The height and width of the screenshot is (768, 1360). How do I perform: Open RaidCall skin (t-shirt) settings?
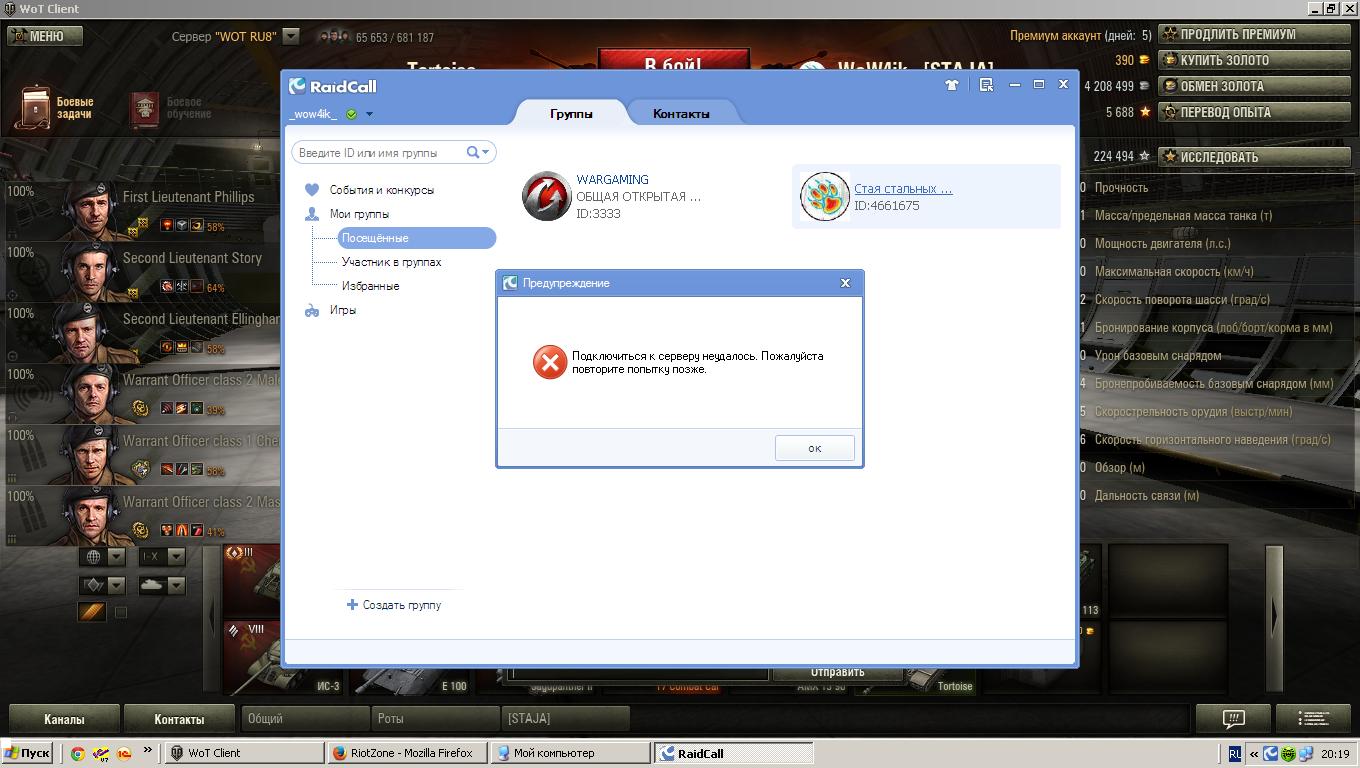pos(951,85)
